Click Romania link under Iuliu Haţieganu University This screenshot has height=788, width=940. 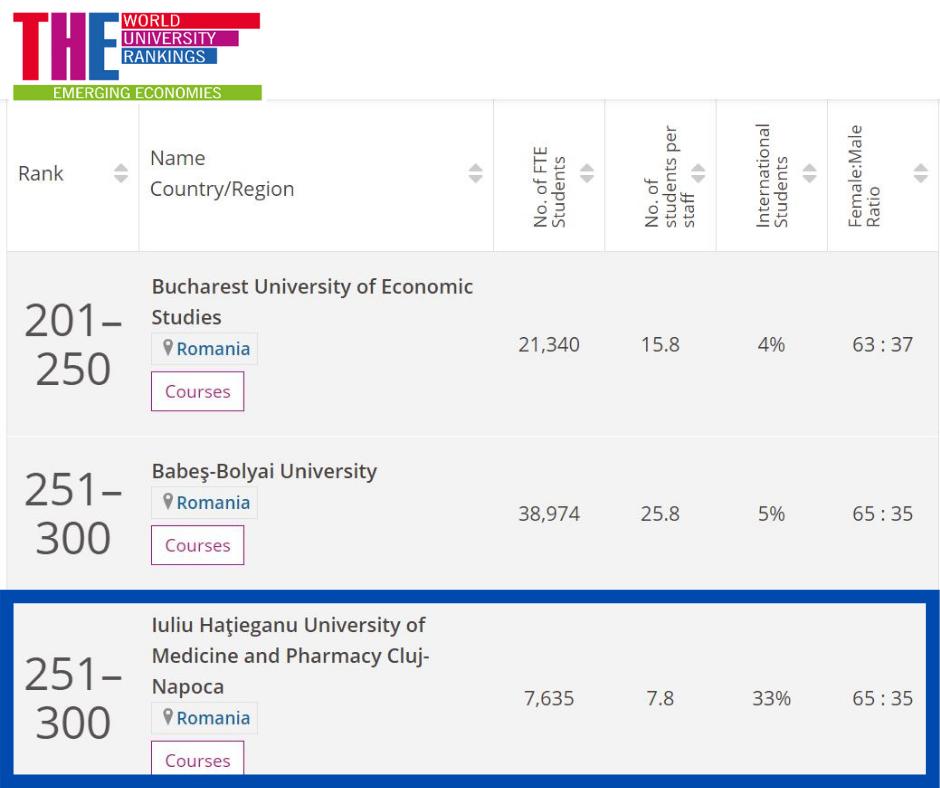pos(213,718)
